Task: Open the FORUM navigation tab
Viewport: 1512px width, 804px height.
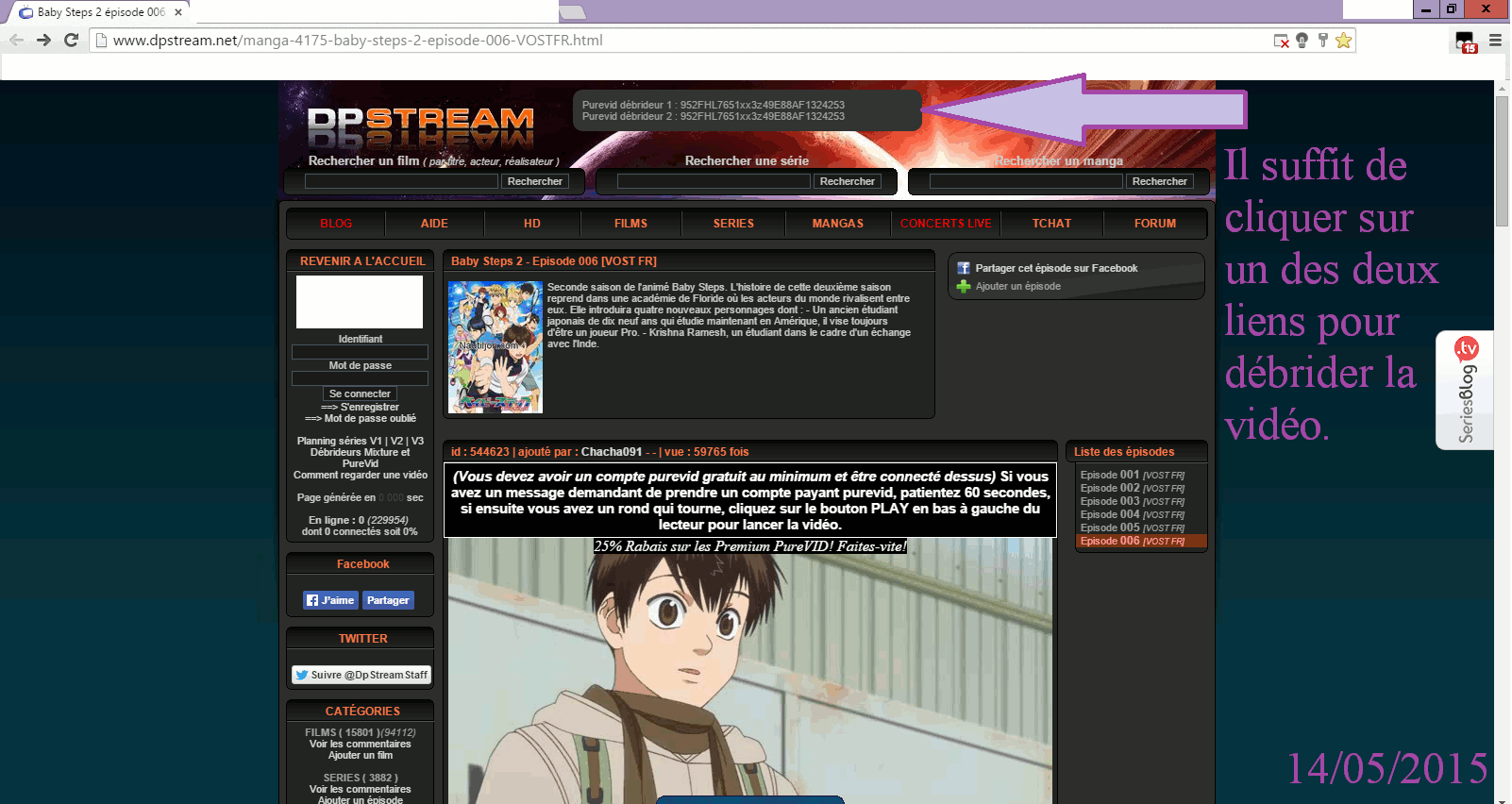Action: [x=1154, y=224]
